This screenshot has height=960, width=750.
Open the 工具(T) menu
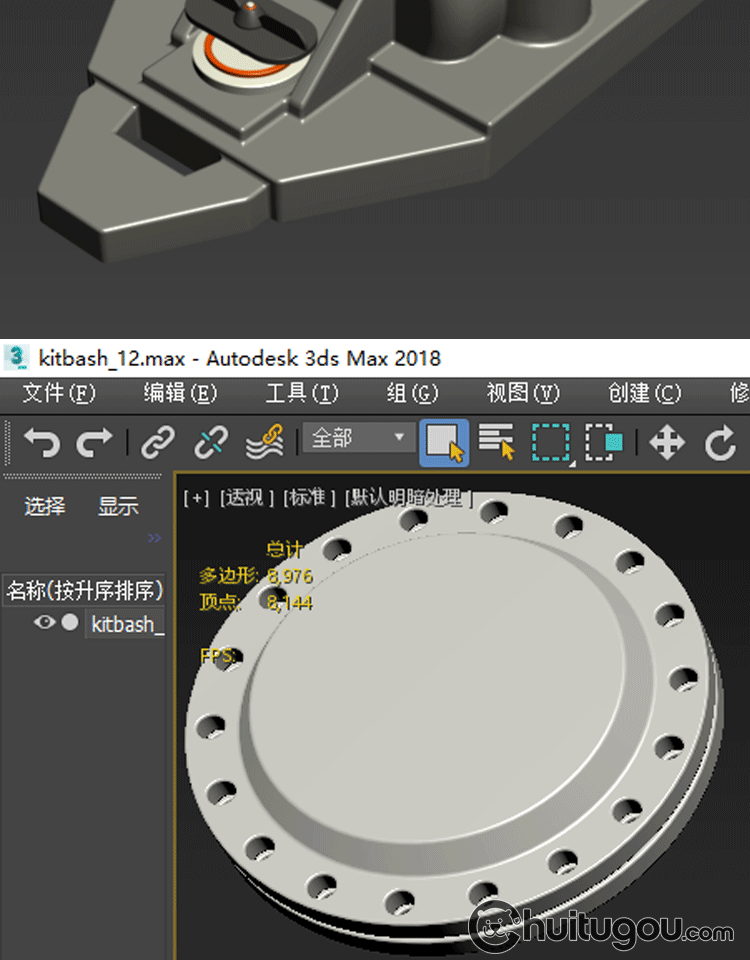point(302,392)
